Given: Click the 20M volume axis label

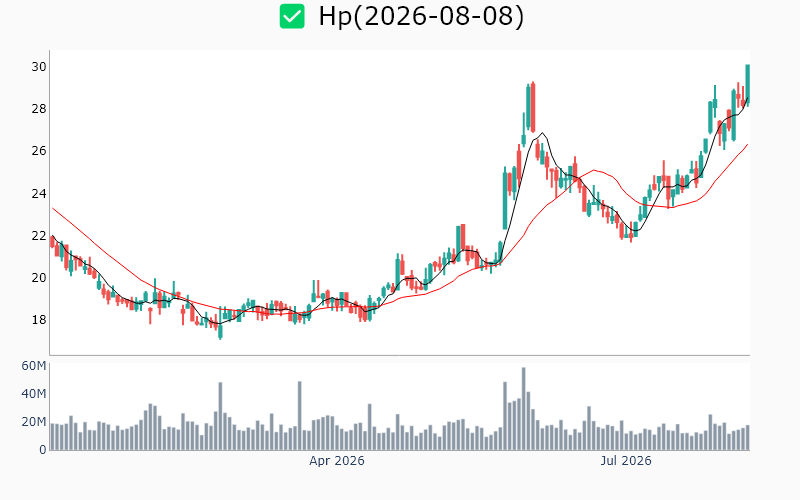Looking at the screenshot, I should pyautogui.click(x=34, y=422).
